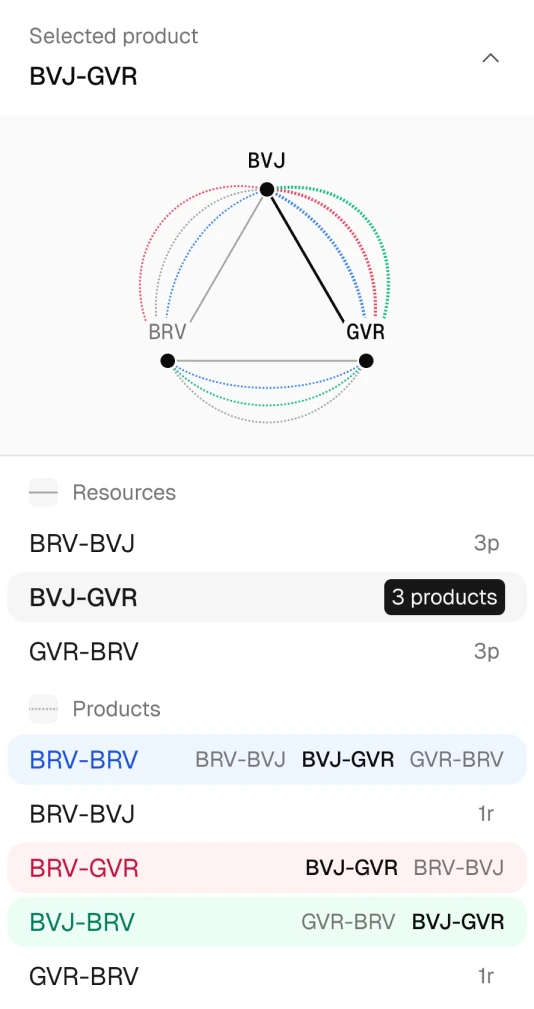Select the horizontal BRV-GVR solid edge
This screenshot has height=1009, width=534.
267,360
